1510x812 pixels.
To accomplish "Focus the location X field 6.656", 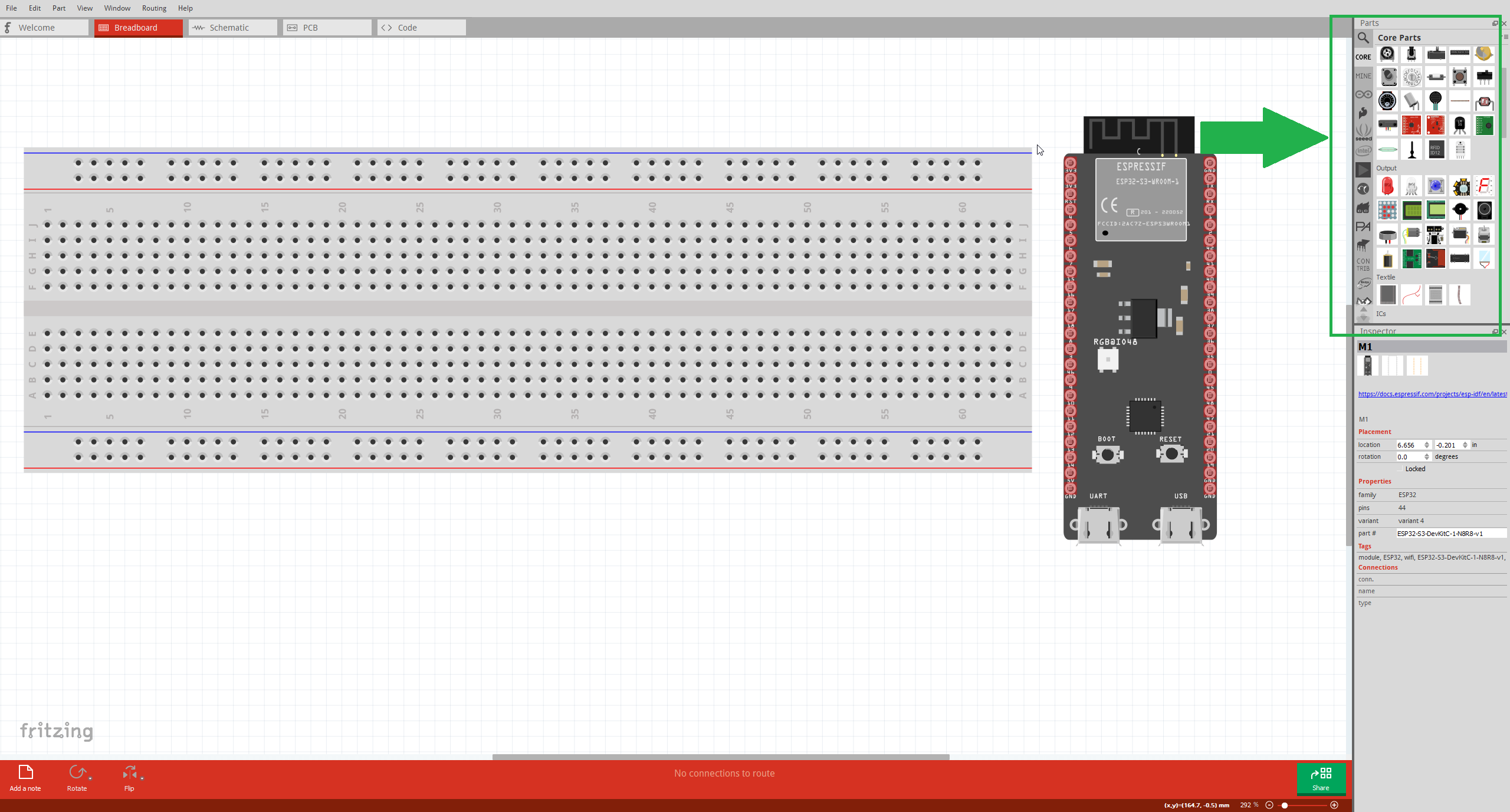I will pyautogui.click(x=1409, y=445).
